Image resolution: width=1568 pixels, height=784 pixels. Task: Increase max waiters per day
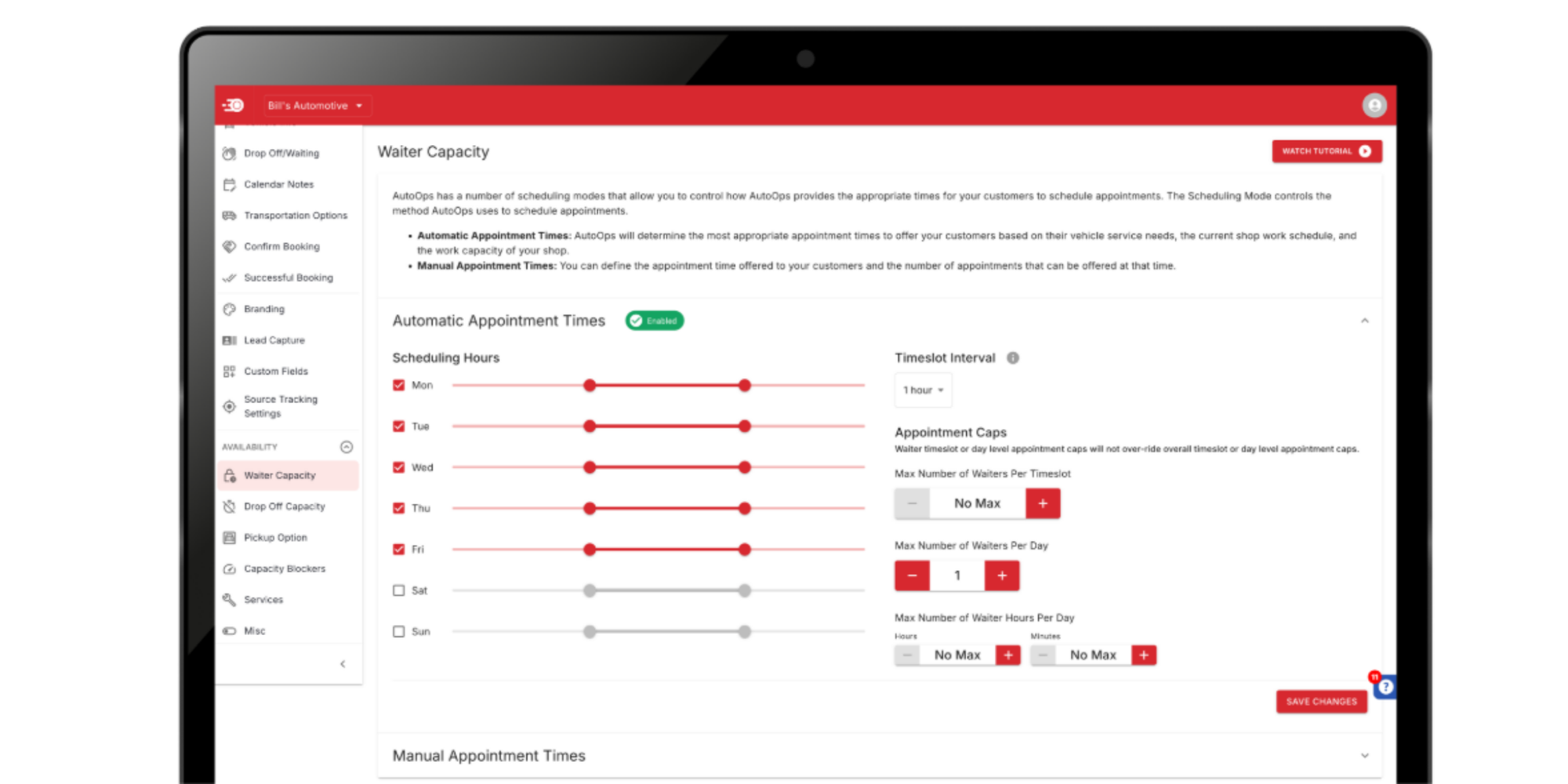(x=1002, y=575)
